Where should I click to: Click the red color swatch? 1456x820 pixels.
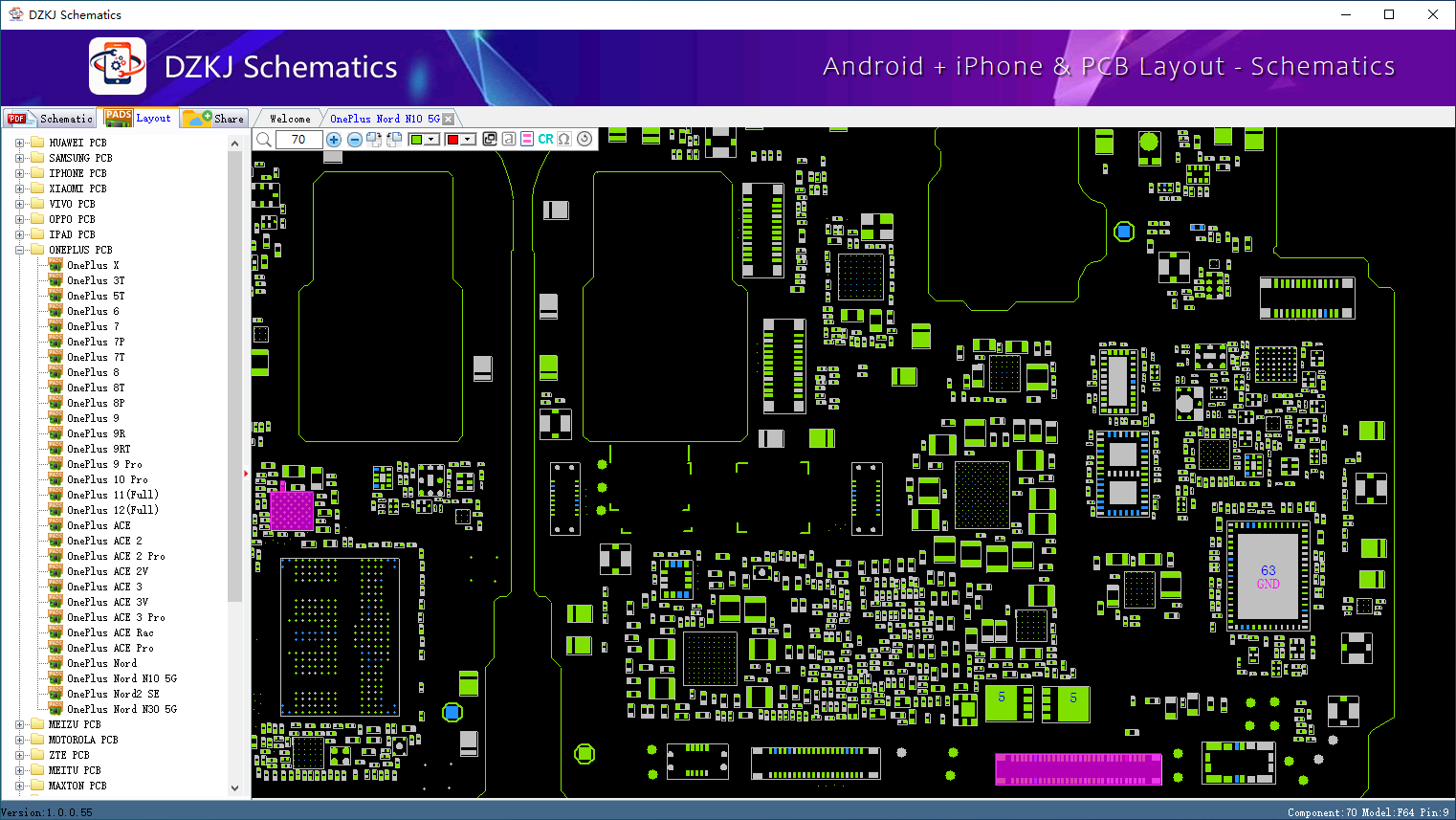click(x=452, y=140)
